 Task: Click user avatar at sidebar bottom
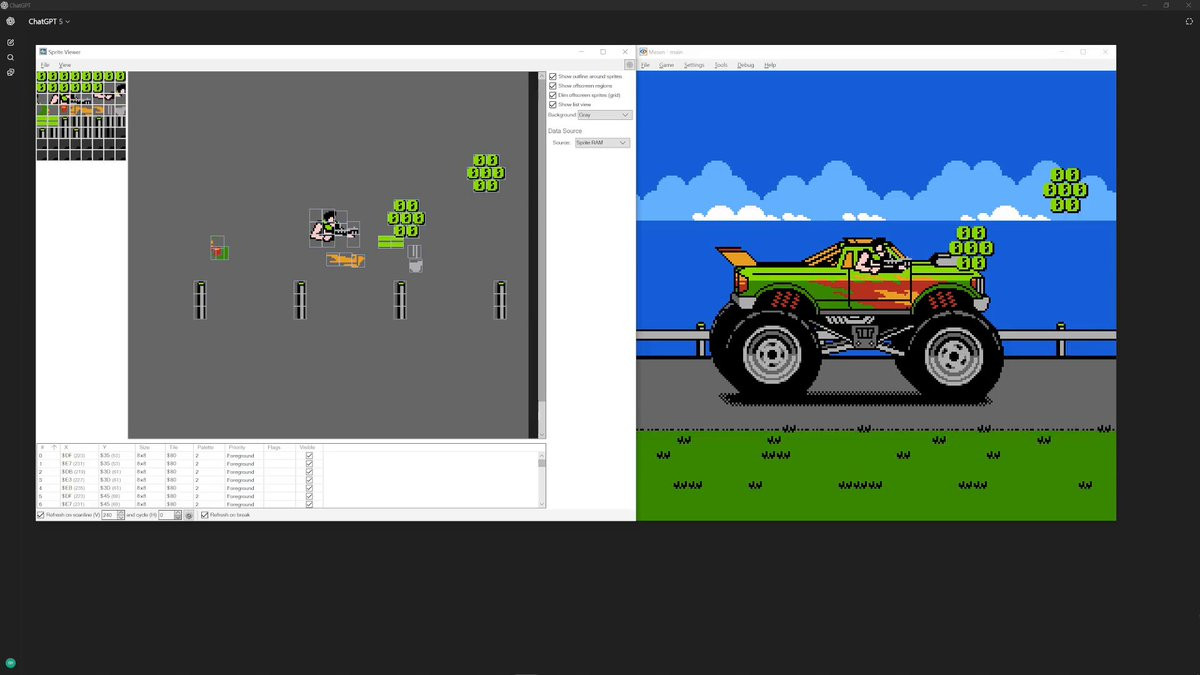point(10,662)
